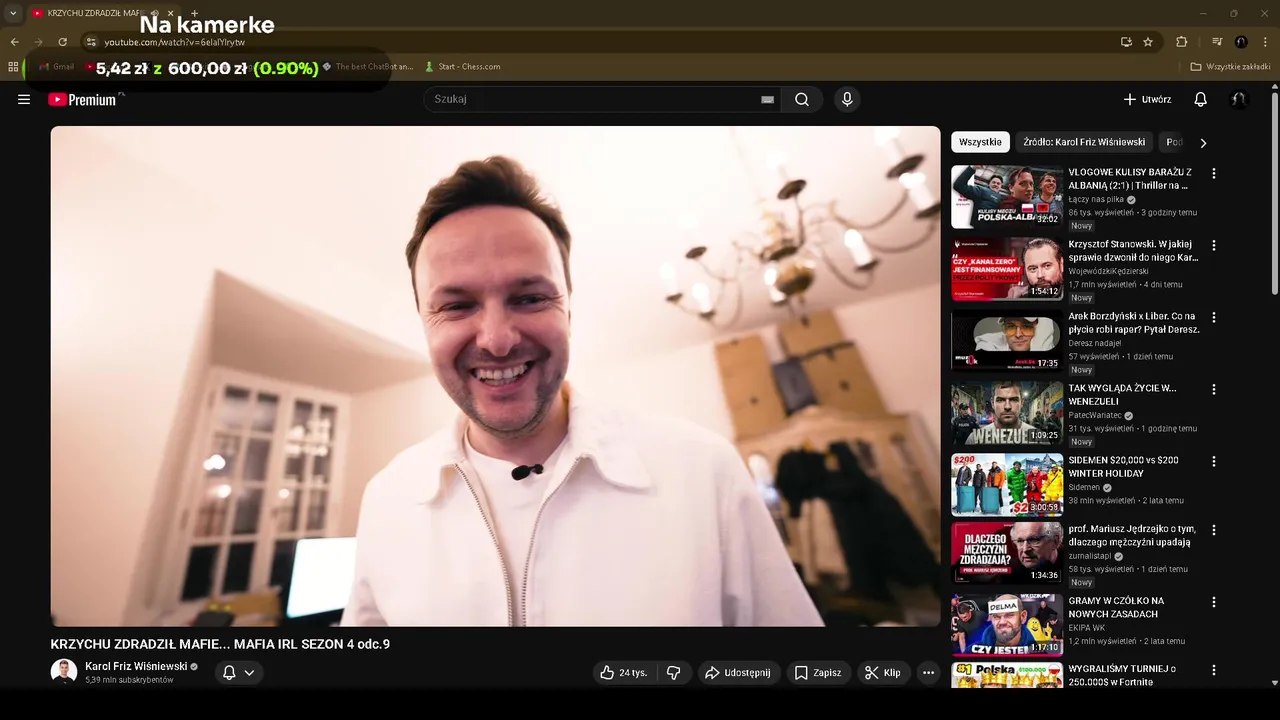Screen dimensions: 1280x720
Task: Open options for TAK WYGLĄDA ŻYCIE W WENEZUELI
Action: click(x=1214, y=389)
